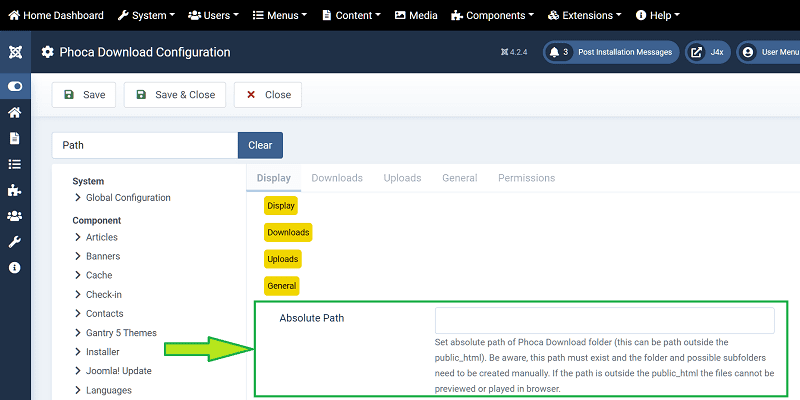Click the Joomla logo icon in sidebar
This screenshot has width=800, height=400.
click(15, 52)
